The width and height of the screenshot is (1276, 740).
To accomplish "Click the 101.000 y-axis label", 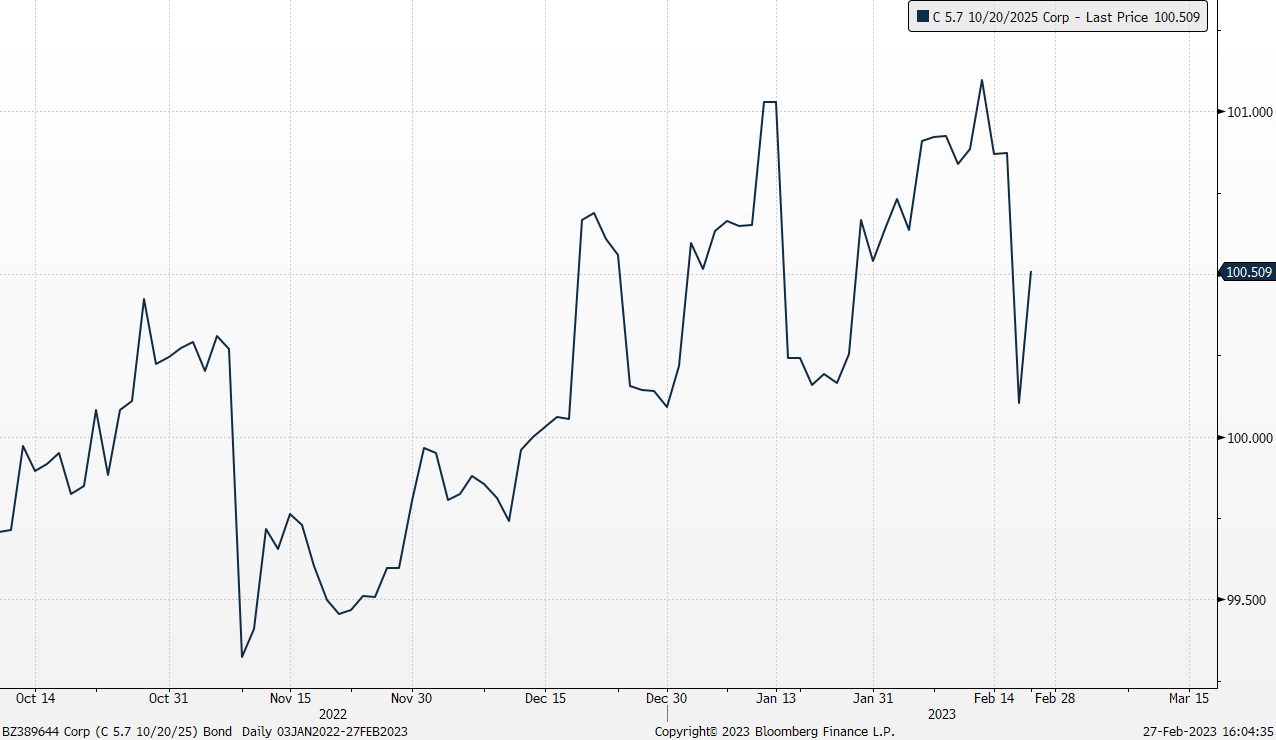I will pos(1249,111).
